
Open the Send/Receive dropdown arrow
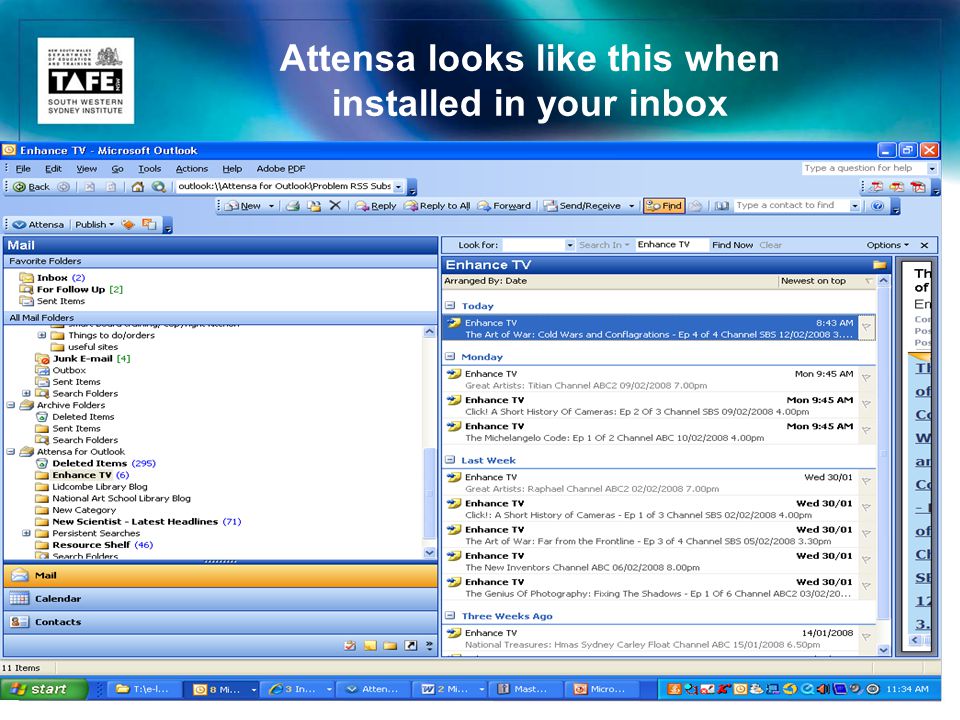pyautogui.click(x=631, y=206)
